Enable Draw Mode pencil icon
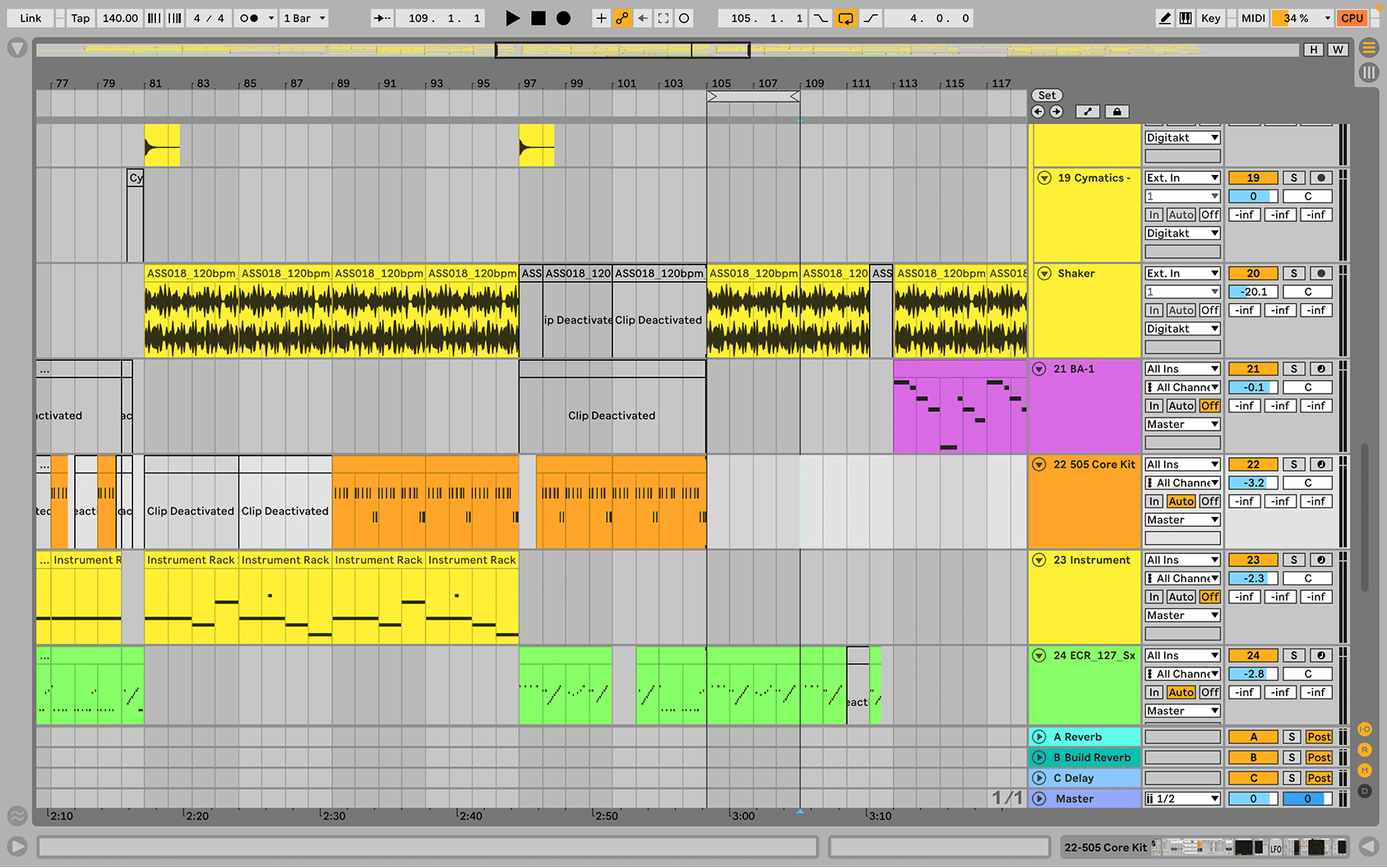This screenshot has width=1387, height=868. tap(1164, 18)
